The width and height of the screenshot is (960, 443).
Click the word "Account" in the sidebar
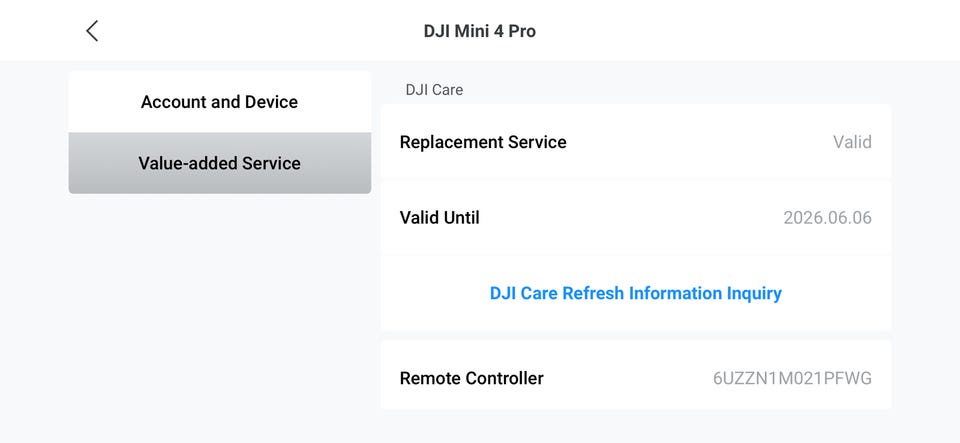(176, 102)
